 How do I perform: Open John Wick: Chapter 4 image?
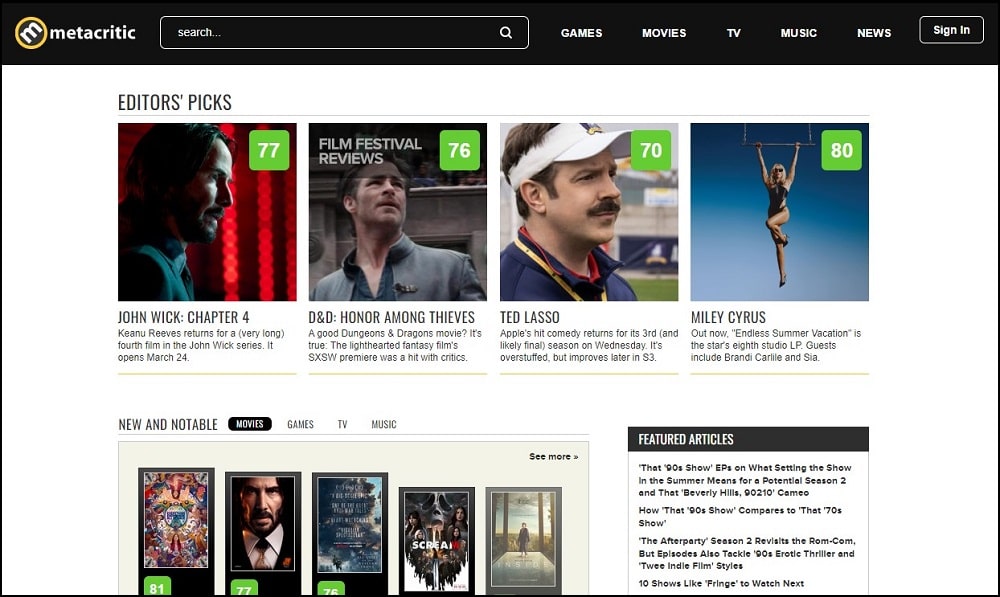tap(207, 212)
